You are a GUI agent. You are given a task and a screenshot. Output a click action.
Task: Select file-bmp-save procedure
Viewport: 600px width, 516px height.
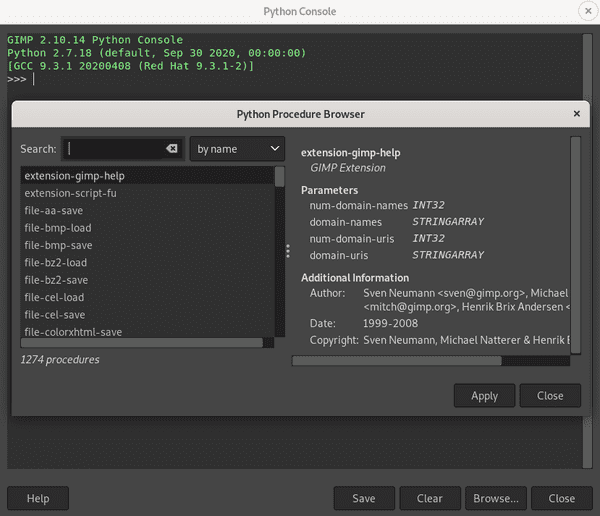coord(148,245)
